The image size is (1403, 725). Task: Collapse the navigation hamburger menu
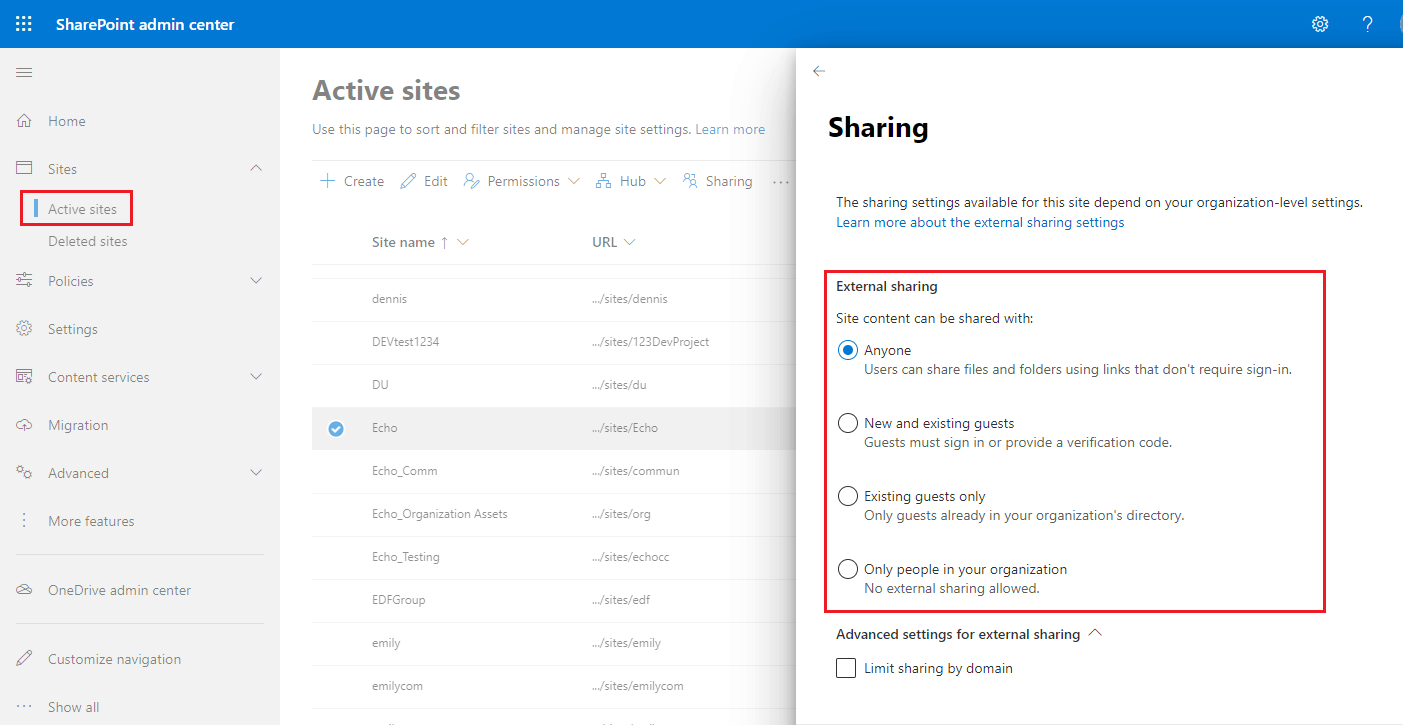click(24, 72)
